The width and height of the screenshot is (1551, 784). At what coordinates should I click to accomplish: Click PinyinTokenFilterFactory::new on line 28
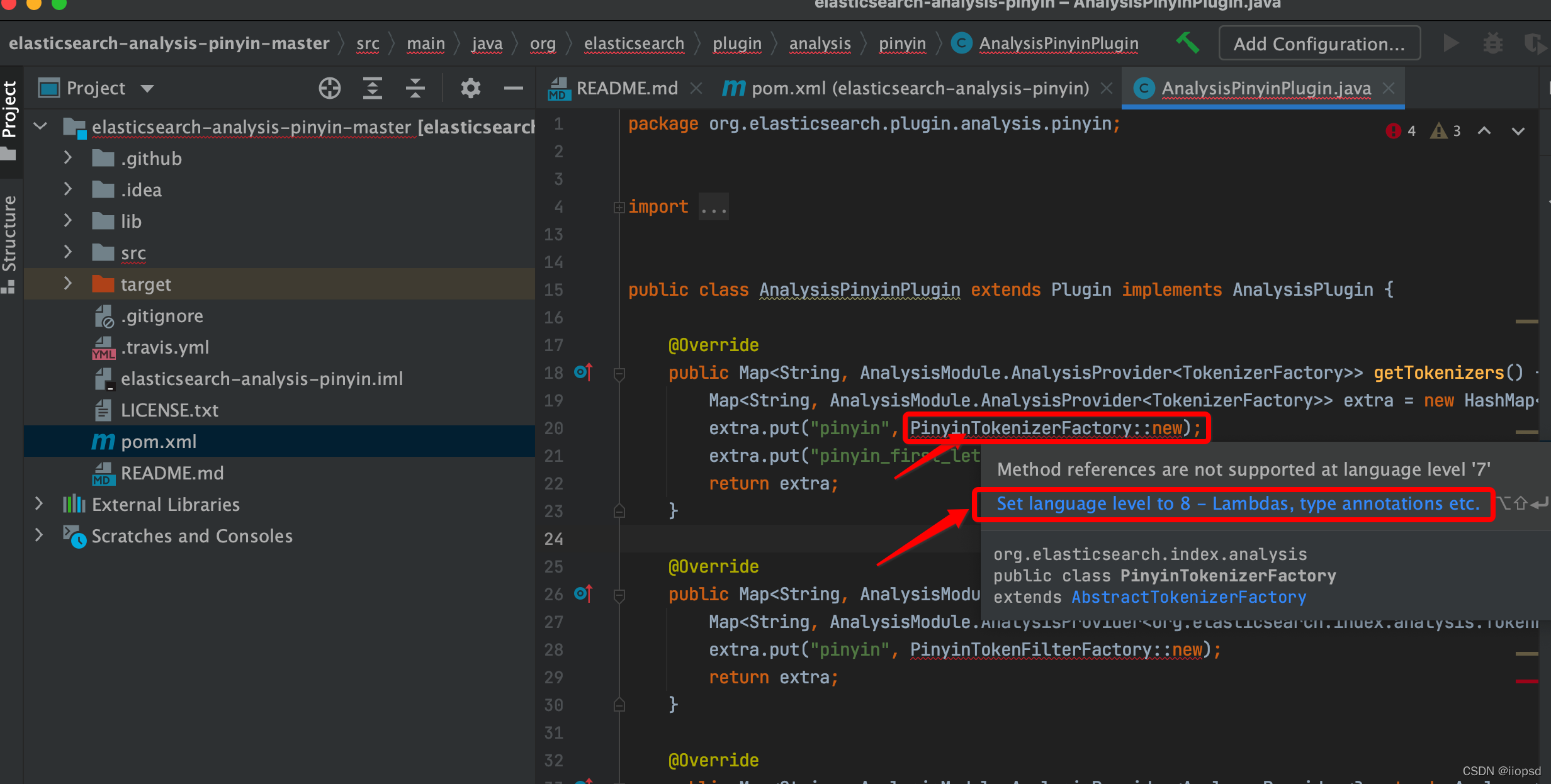point(1056,650)
